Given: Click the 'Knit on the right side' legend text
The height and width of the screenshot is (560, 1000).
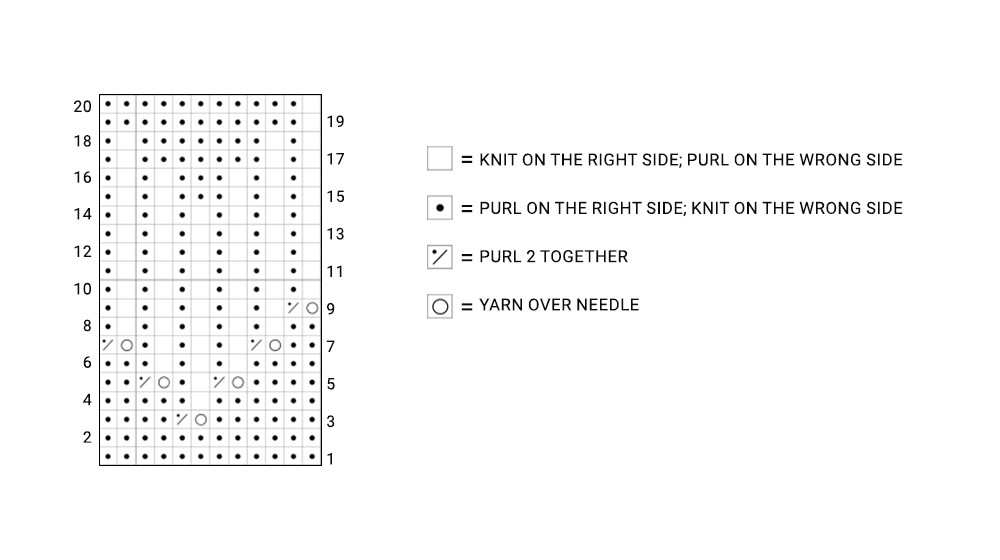Looking at the screenshot, I should point(691,159).
